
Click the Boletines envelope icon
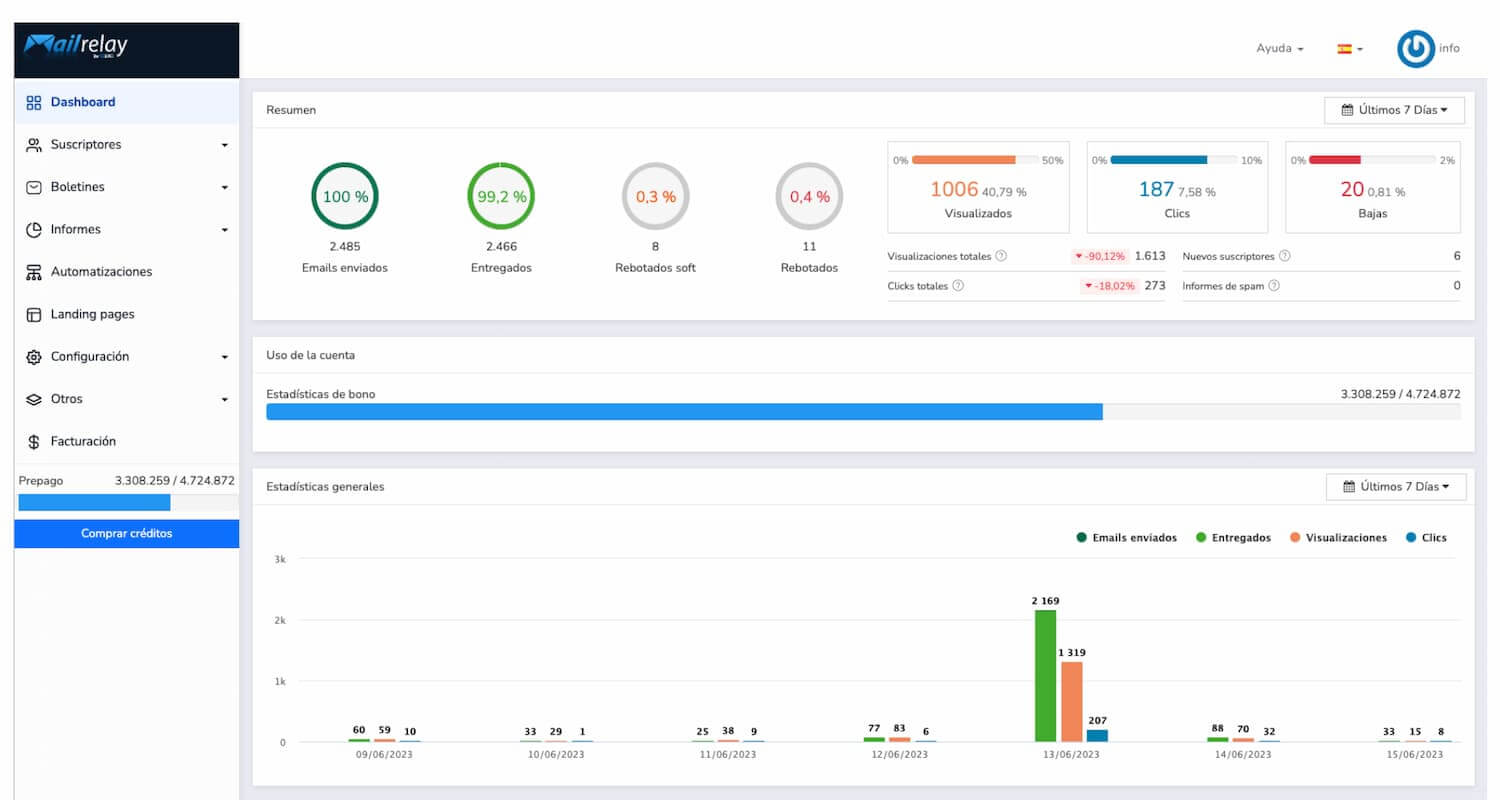click(33, 187)
